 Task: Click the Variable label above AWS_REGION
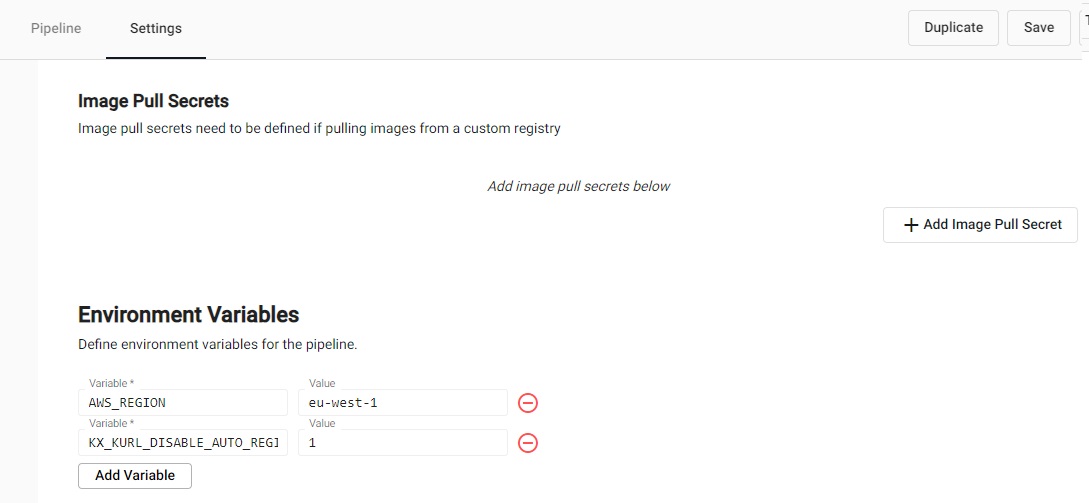111,383
